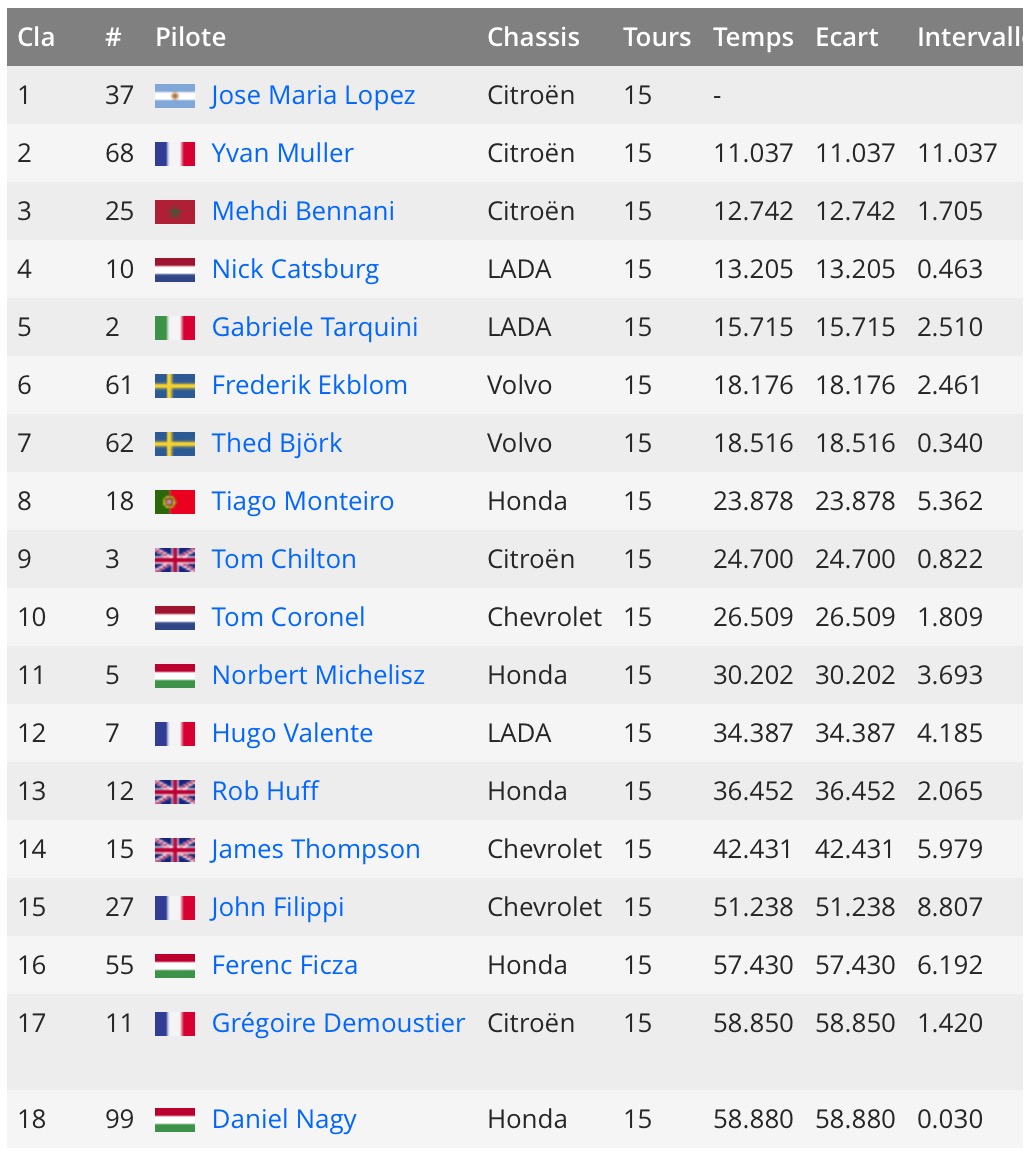Screen dimensions: 1035x1152
Task: Click the Portugal flag beside Tiago Monteiro
Action: coord(175,503)
